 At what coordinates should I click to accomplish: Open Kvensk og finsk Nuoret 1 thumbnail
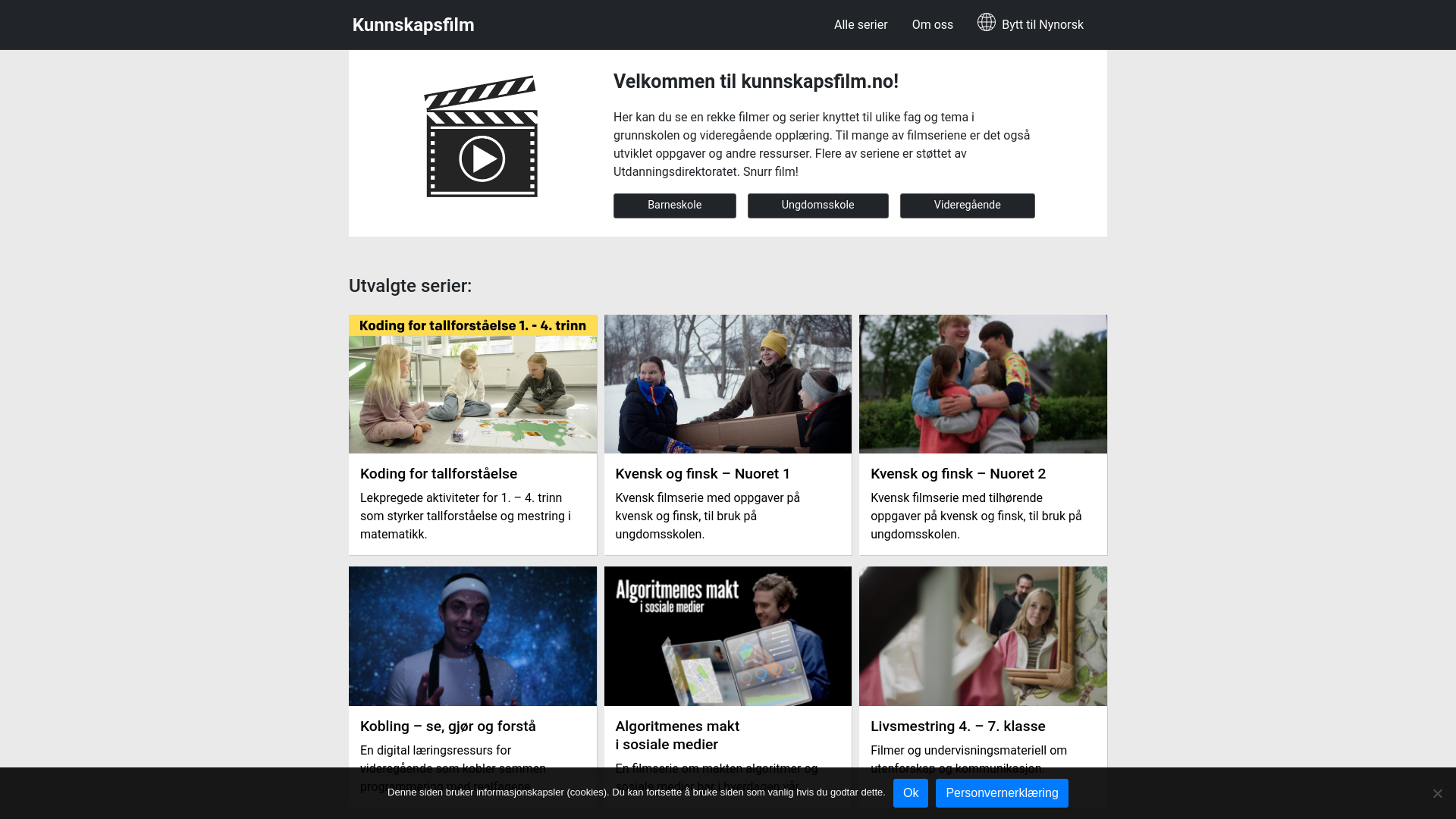click(728, 384)
